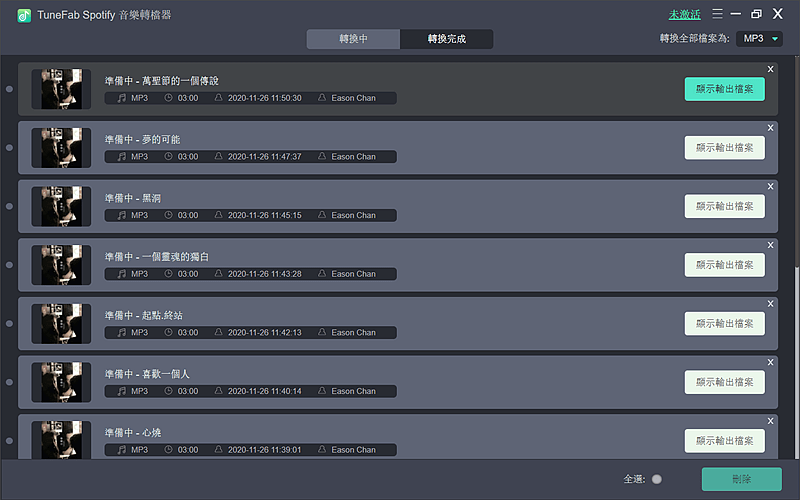Click the date bell icon in 黑洞 row

pyautogui.click(x=218, y=215)
